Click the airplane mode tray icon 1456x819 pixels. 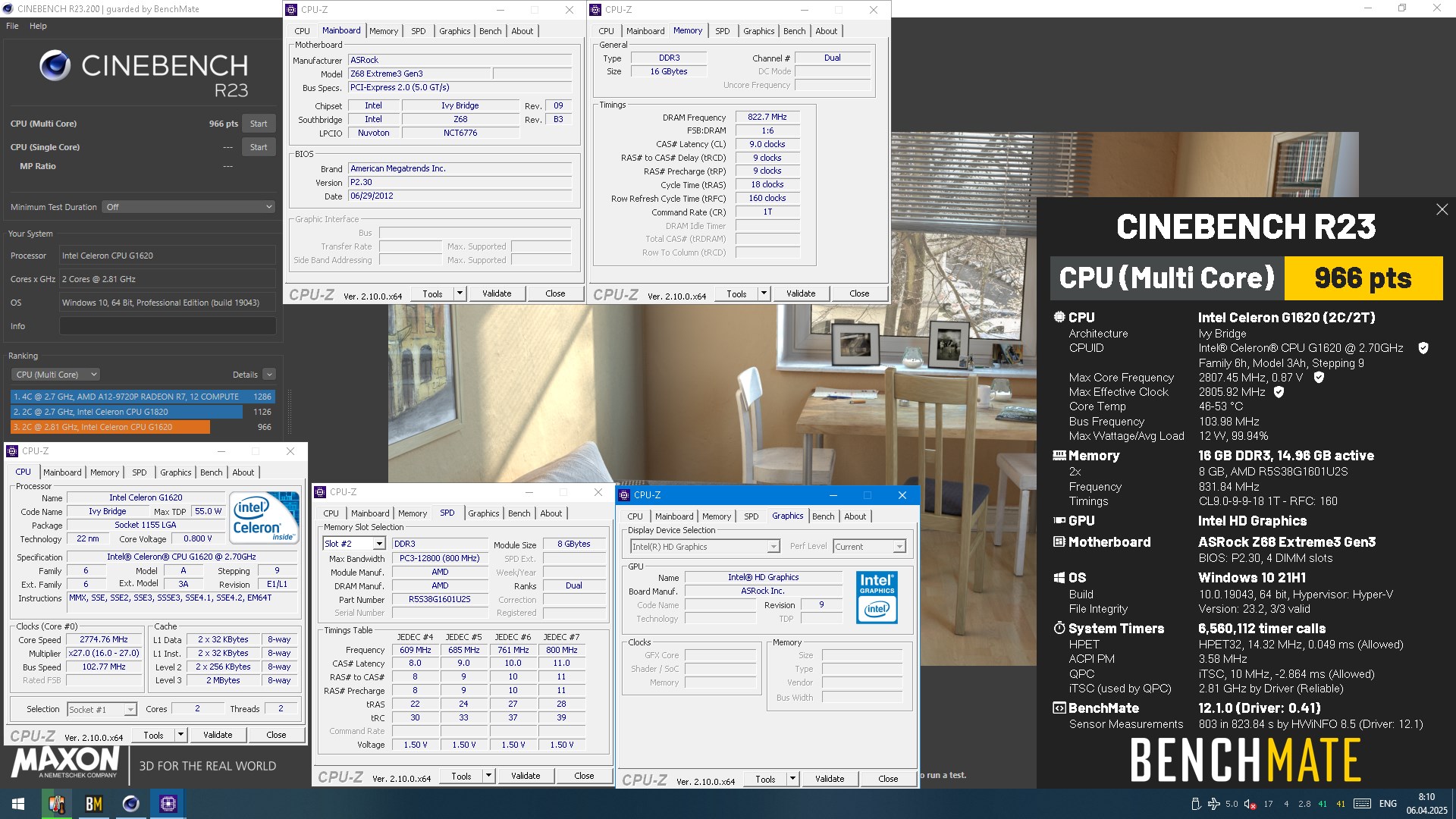1214,804
